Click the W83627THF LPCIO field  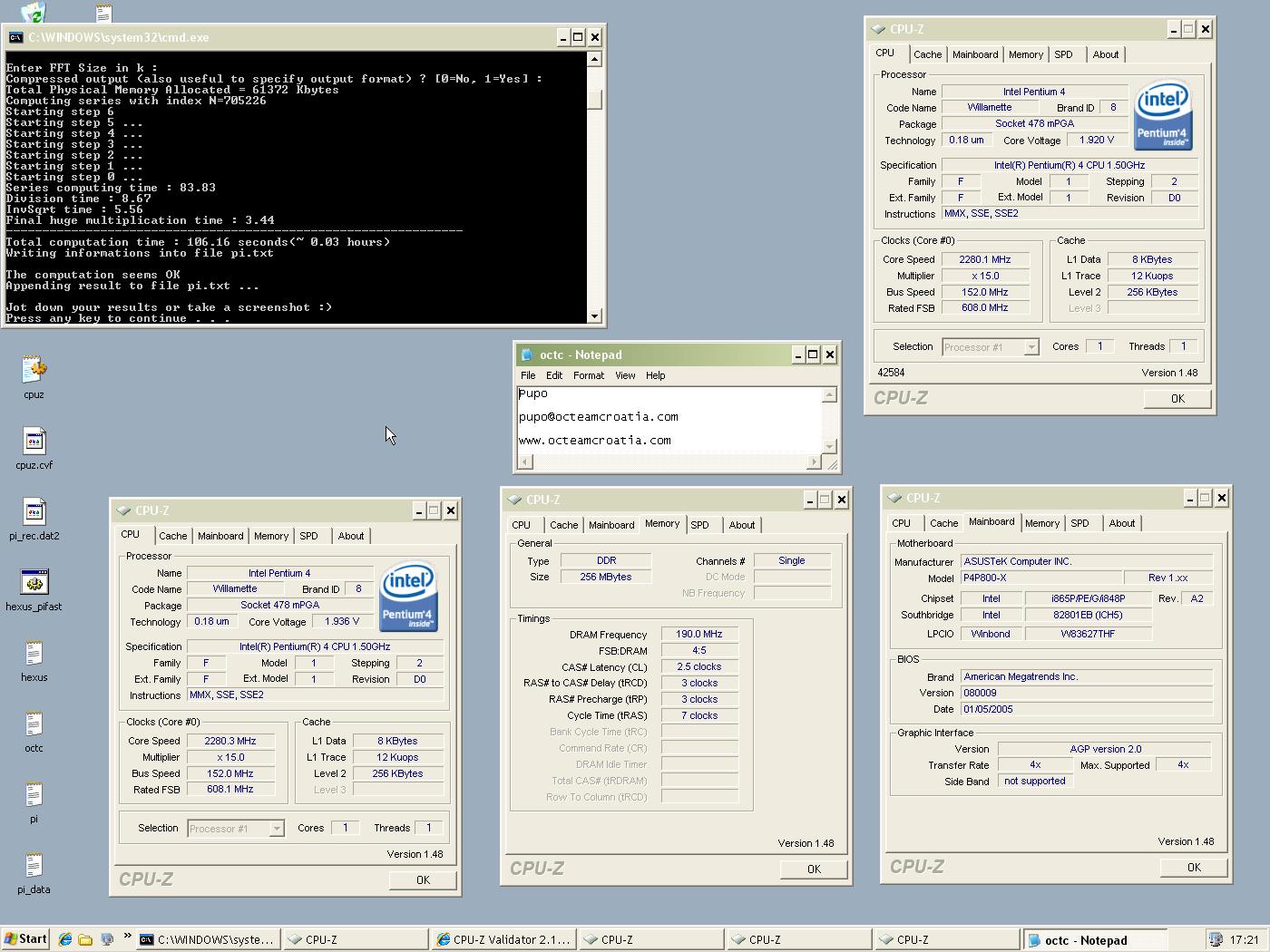coord(1088,634)
